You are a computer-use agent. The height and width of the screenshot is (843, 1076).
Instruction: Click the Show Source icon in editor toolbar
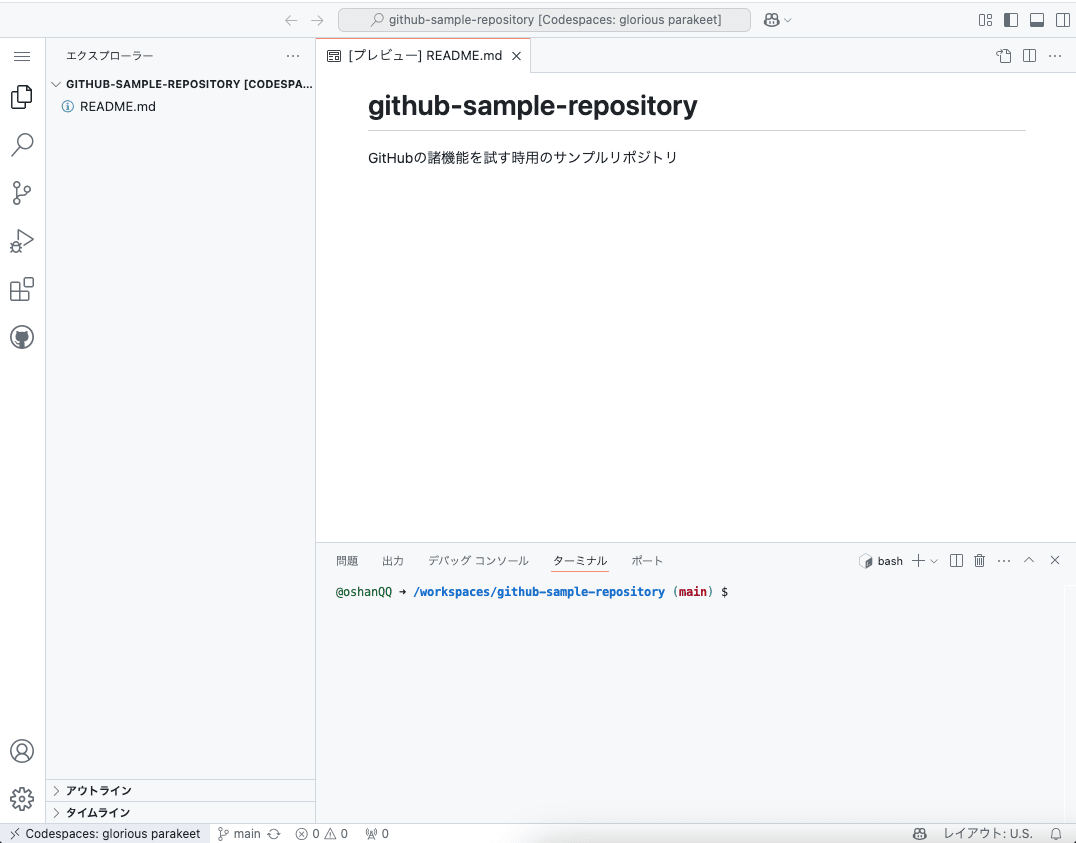[1004, 56]
